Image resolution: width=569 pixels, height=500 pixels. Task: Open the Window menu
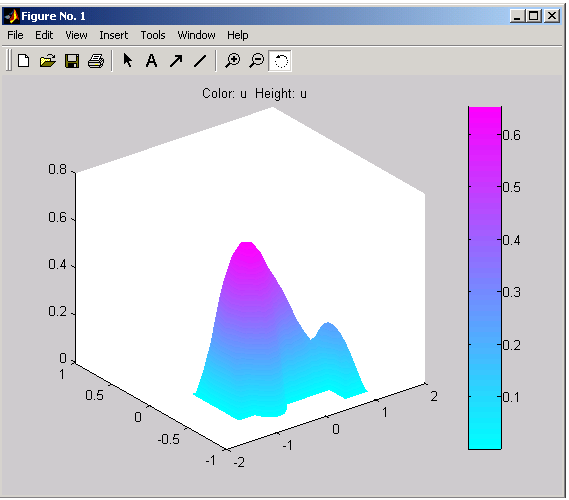tap(196, 35)
